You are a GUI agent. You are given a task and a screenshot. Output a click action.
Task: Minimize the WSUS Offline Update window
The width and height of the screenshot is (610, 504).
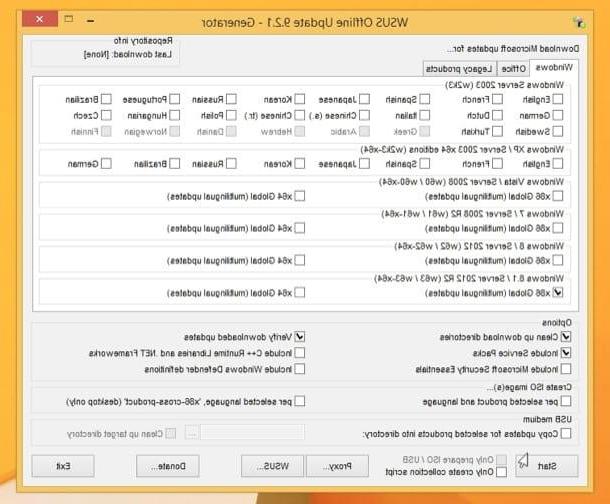point(90,21)
